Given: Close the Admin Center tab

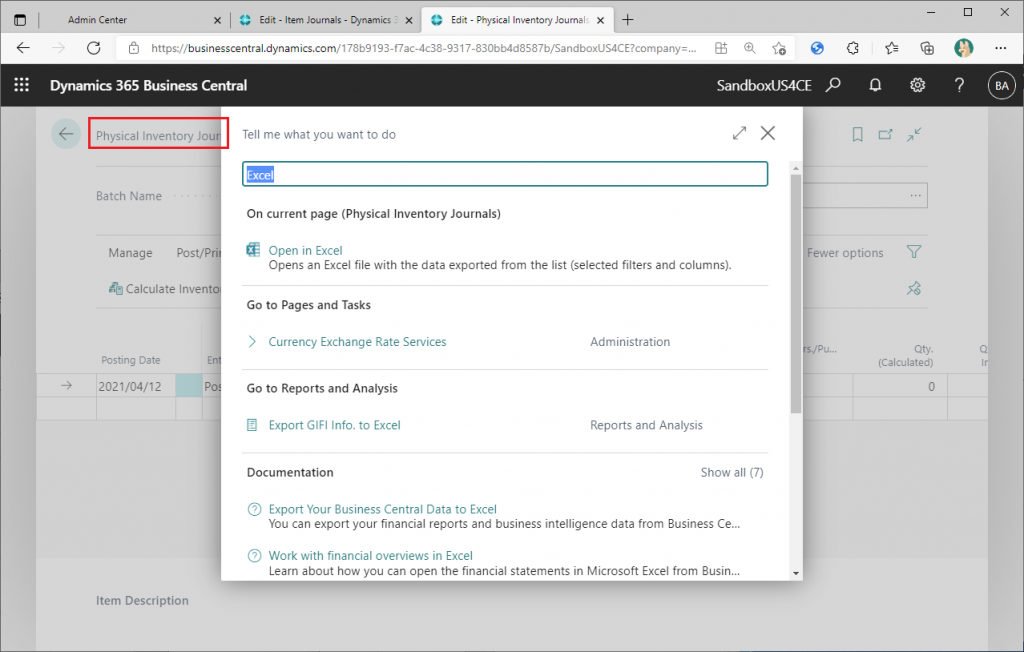Looking at the screenshot, I should [x=217, y=20].
